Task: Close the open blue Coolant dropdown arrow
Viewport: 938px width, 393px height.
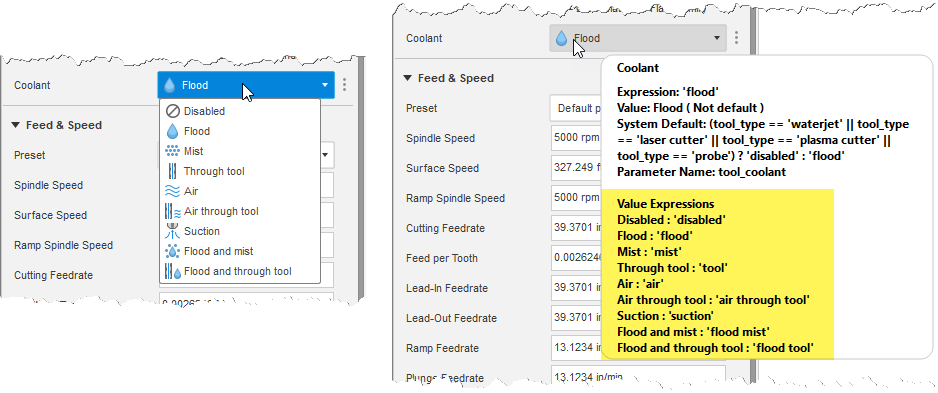Action: point(325,86)
